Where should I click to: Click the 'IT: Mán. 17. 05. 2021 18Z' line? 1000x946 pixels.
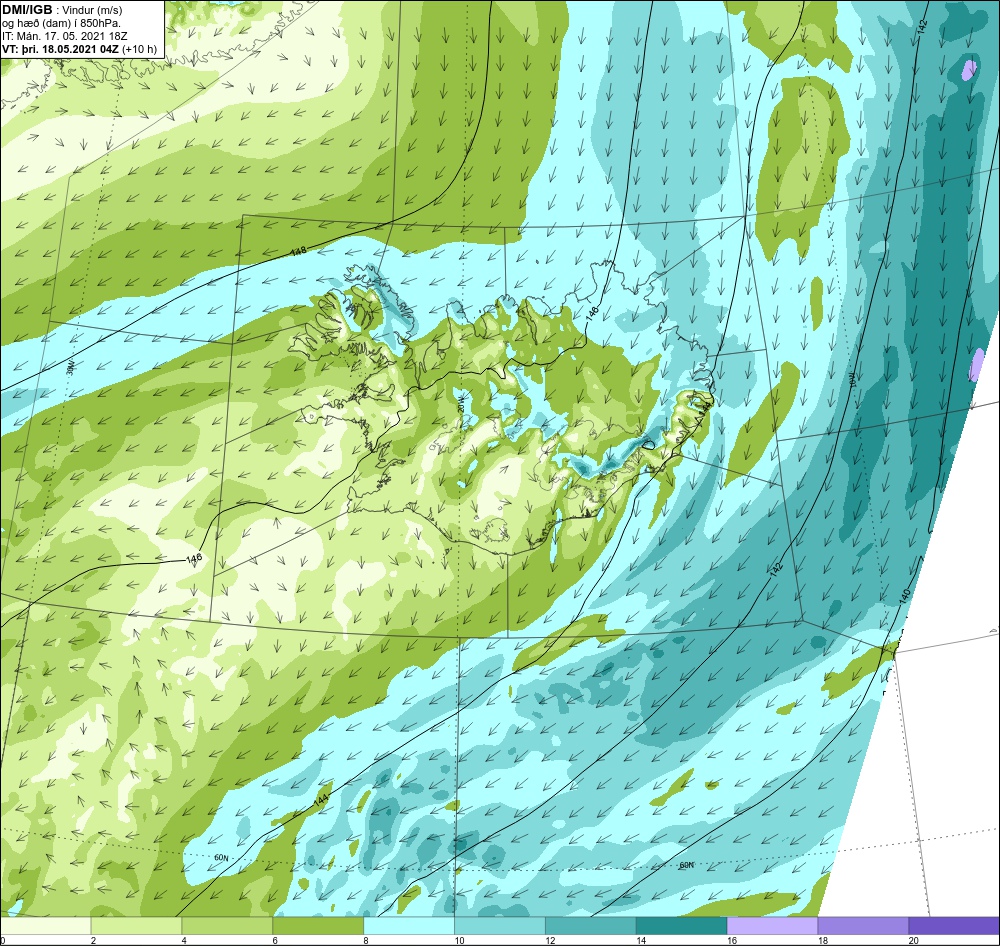pos(65,36)
